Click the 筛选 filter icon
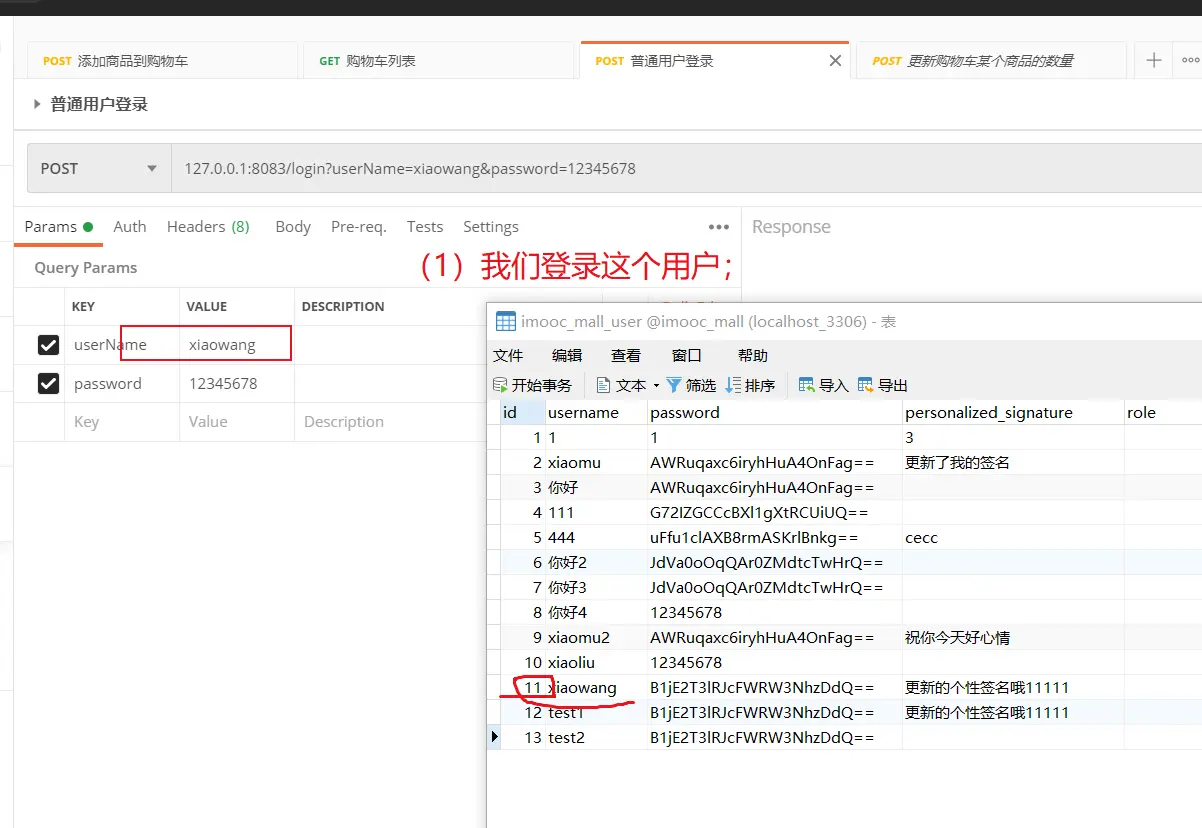 [x=674, y=385]
